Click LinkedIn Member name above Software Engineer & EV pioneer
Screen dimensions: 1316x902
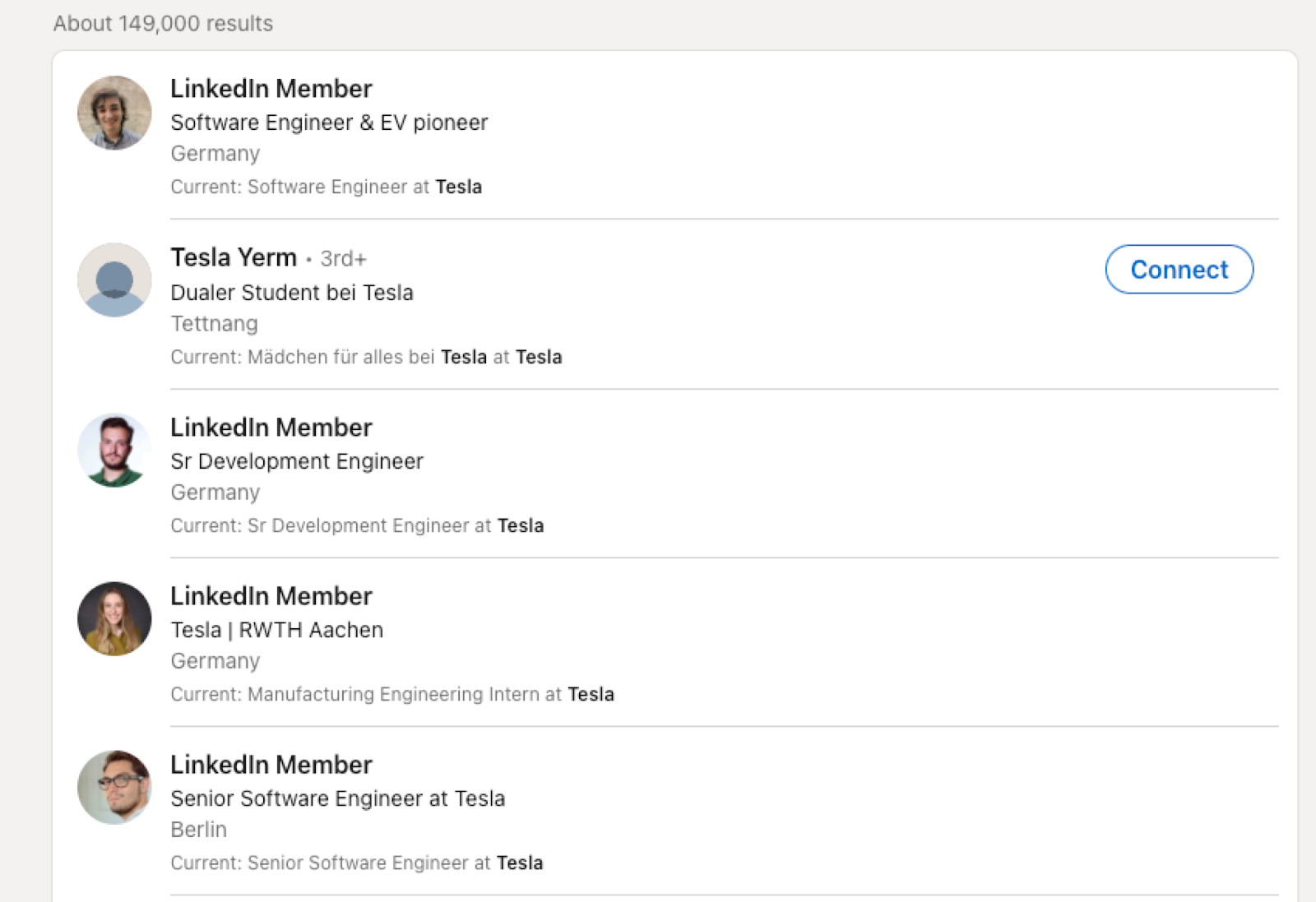point(271,89)
